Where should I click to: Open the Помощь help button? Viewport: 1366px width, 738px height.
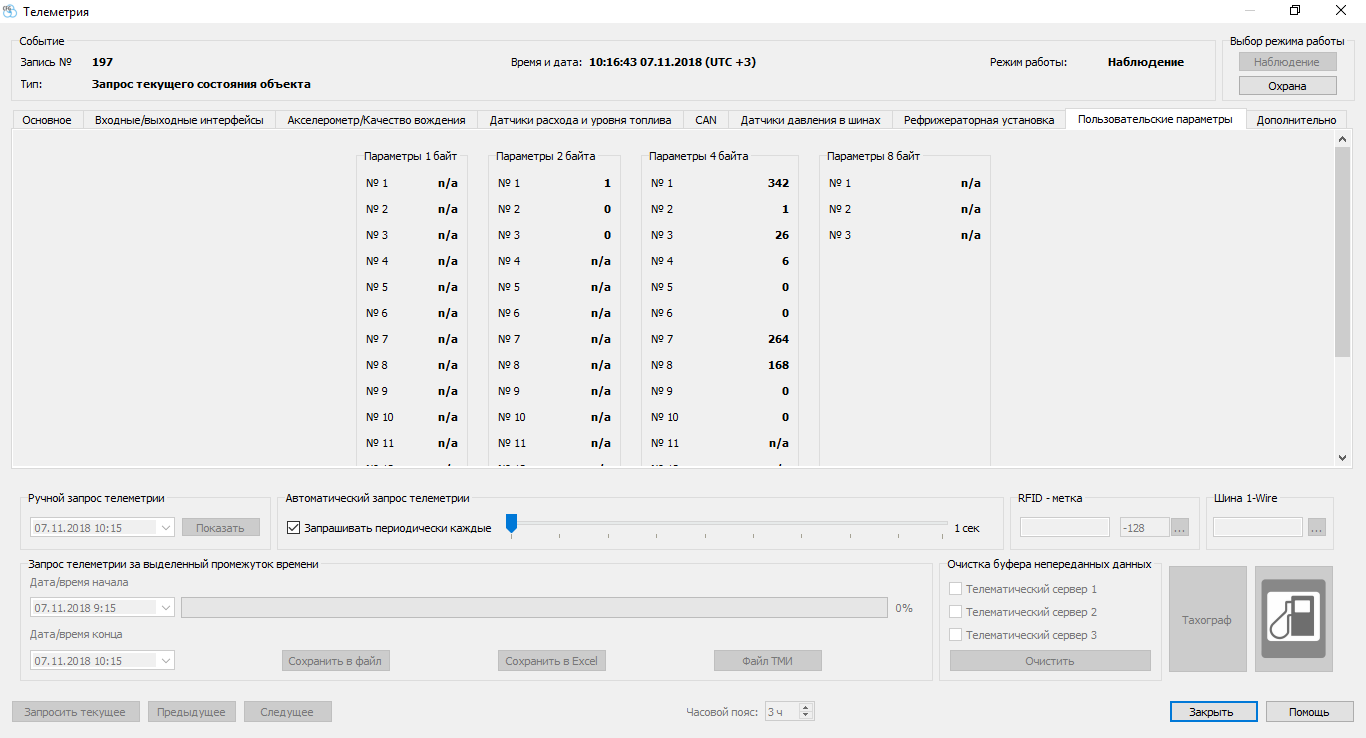tap(1308, 712)
